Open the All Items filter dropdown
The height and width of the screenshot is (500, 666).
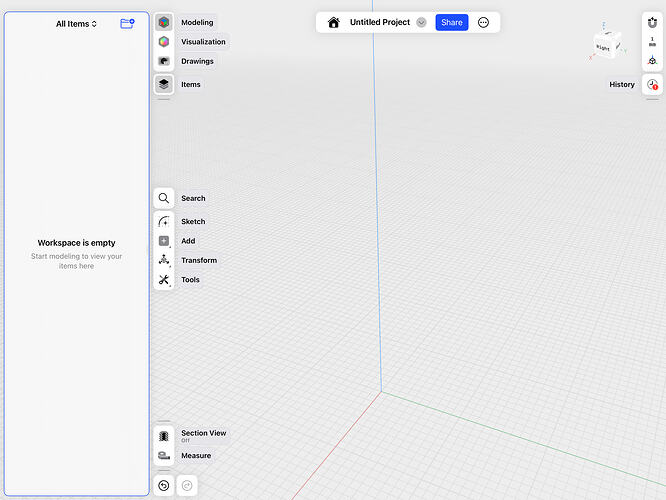(76, 24)
